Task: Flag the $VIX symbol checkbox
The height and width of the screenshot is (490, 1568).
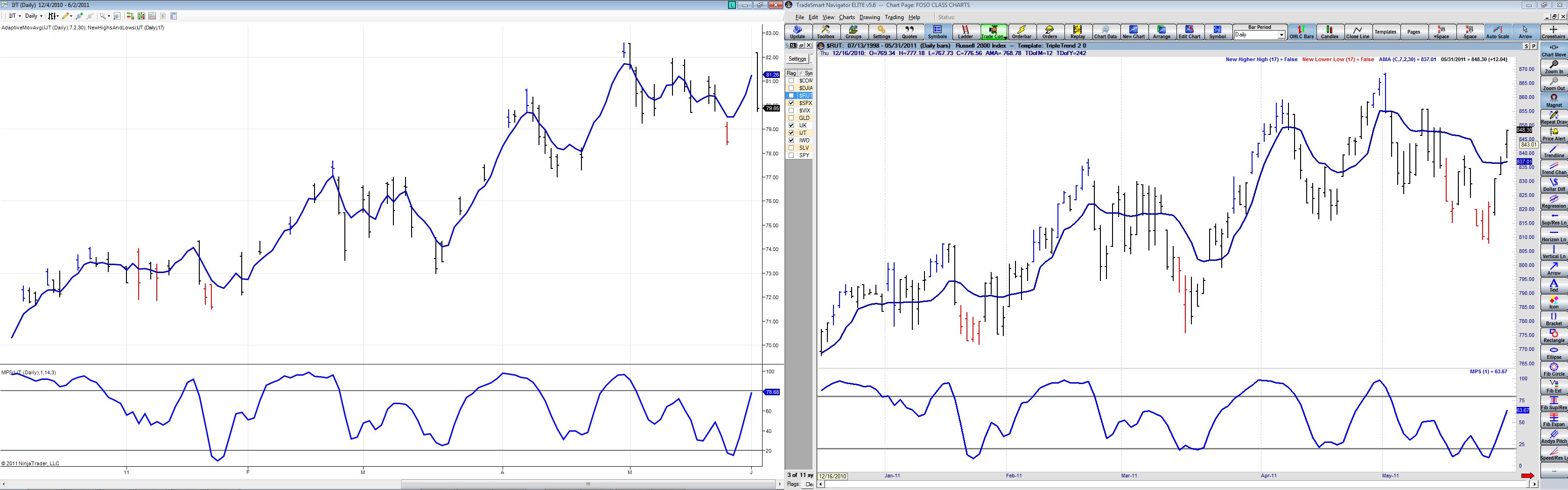Action: tap(791, 110)
